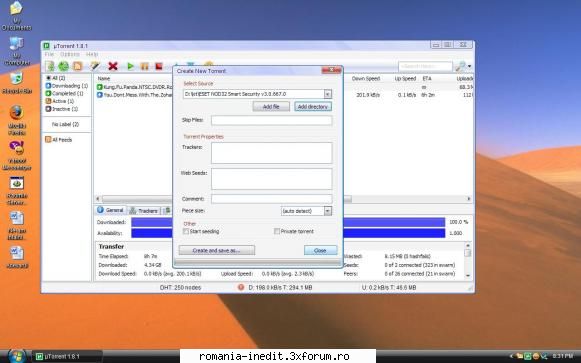Click the Web Seeds text box
The height and width of the screenshot is (363, 581).
[272, 179]
